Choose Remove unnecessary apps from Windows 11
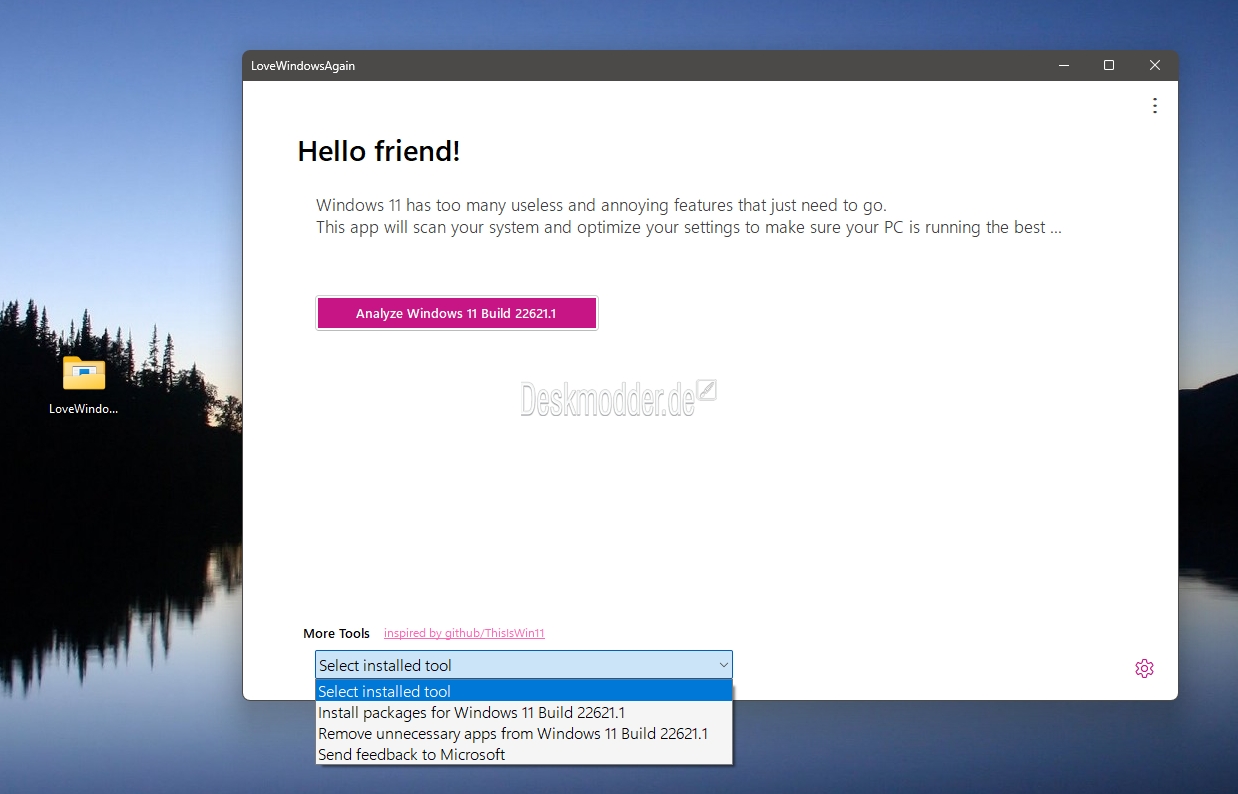This screenshot has width=1238, height=794. coord(524,733)
